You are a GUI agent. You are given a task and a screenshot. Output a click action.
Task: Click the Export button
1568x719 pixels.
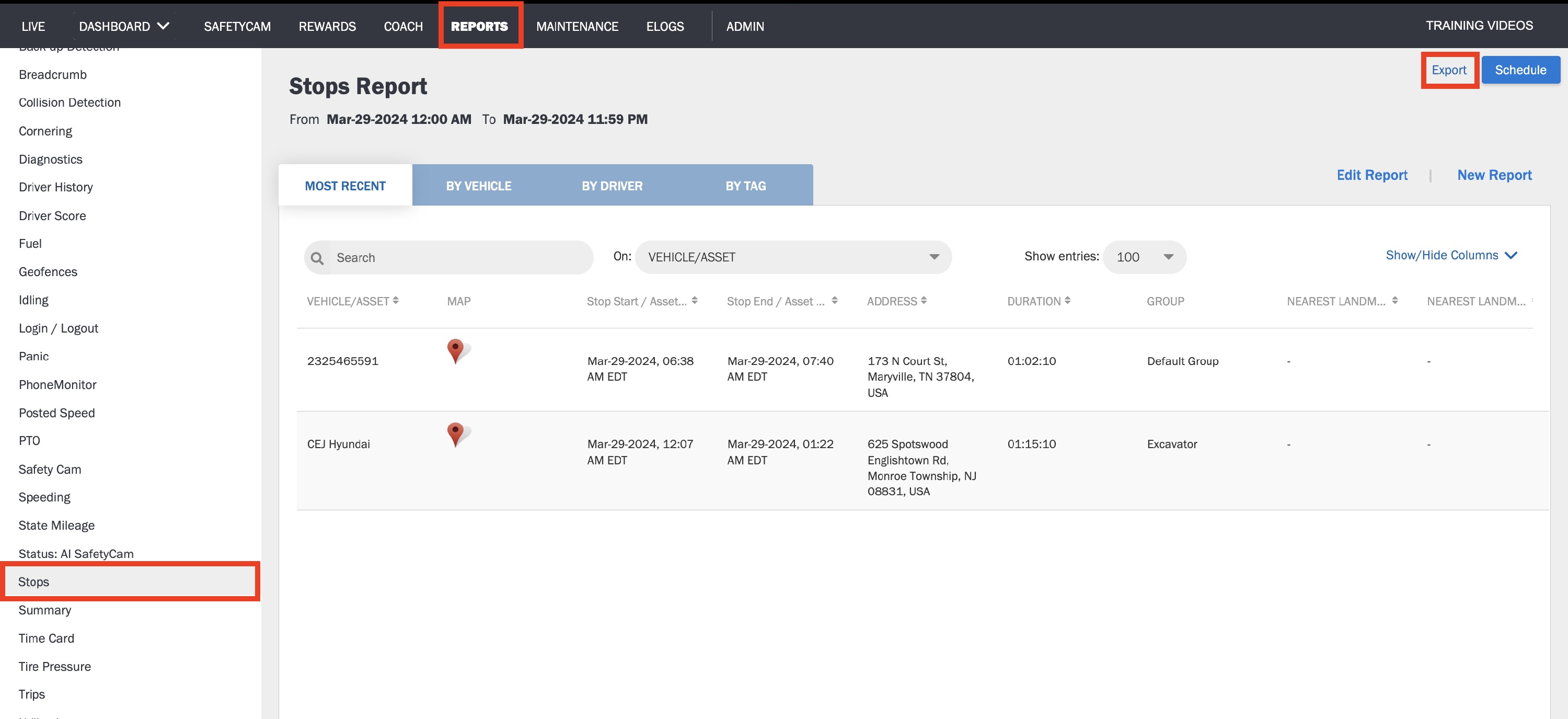click(1449, 70)
